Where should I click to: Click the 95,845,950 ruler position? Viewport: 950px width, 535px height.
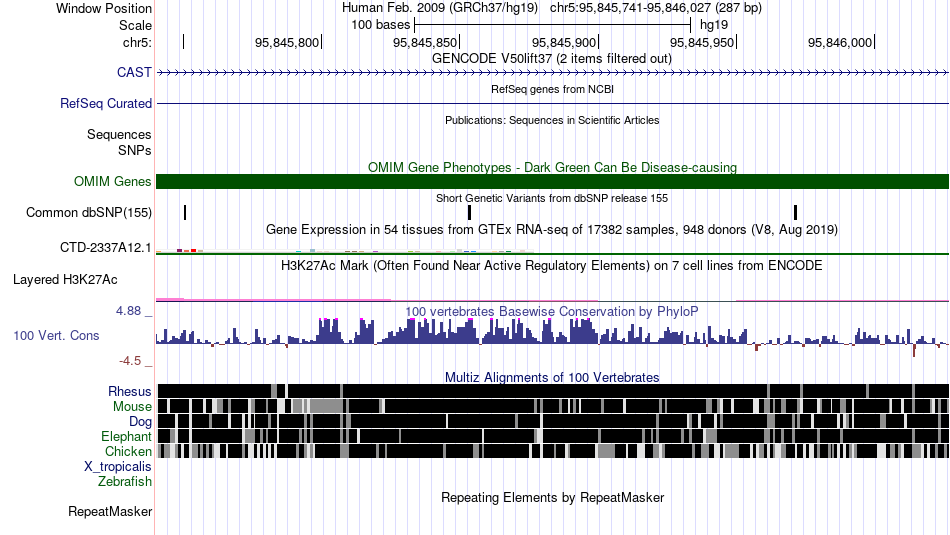702,42
